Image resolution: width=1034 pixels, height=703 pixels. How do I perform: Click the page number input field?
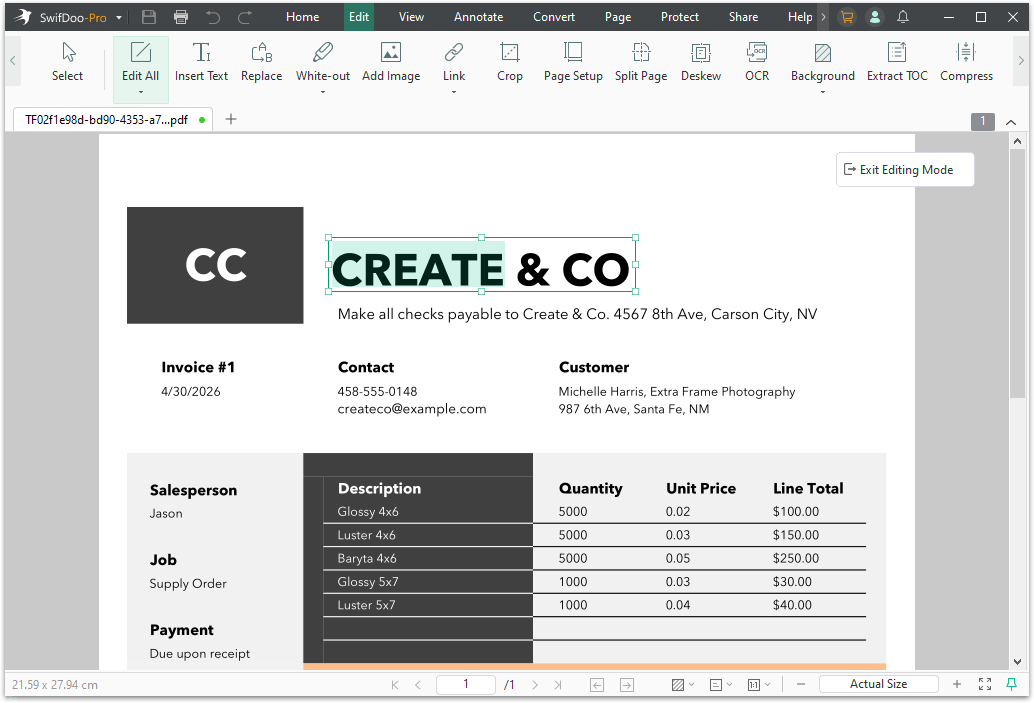pyautogui.click(x=466, y=684)
